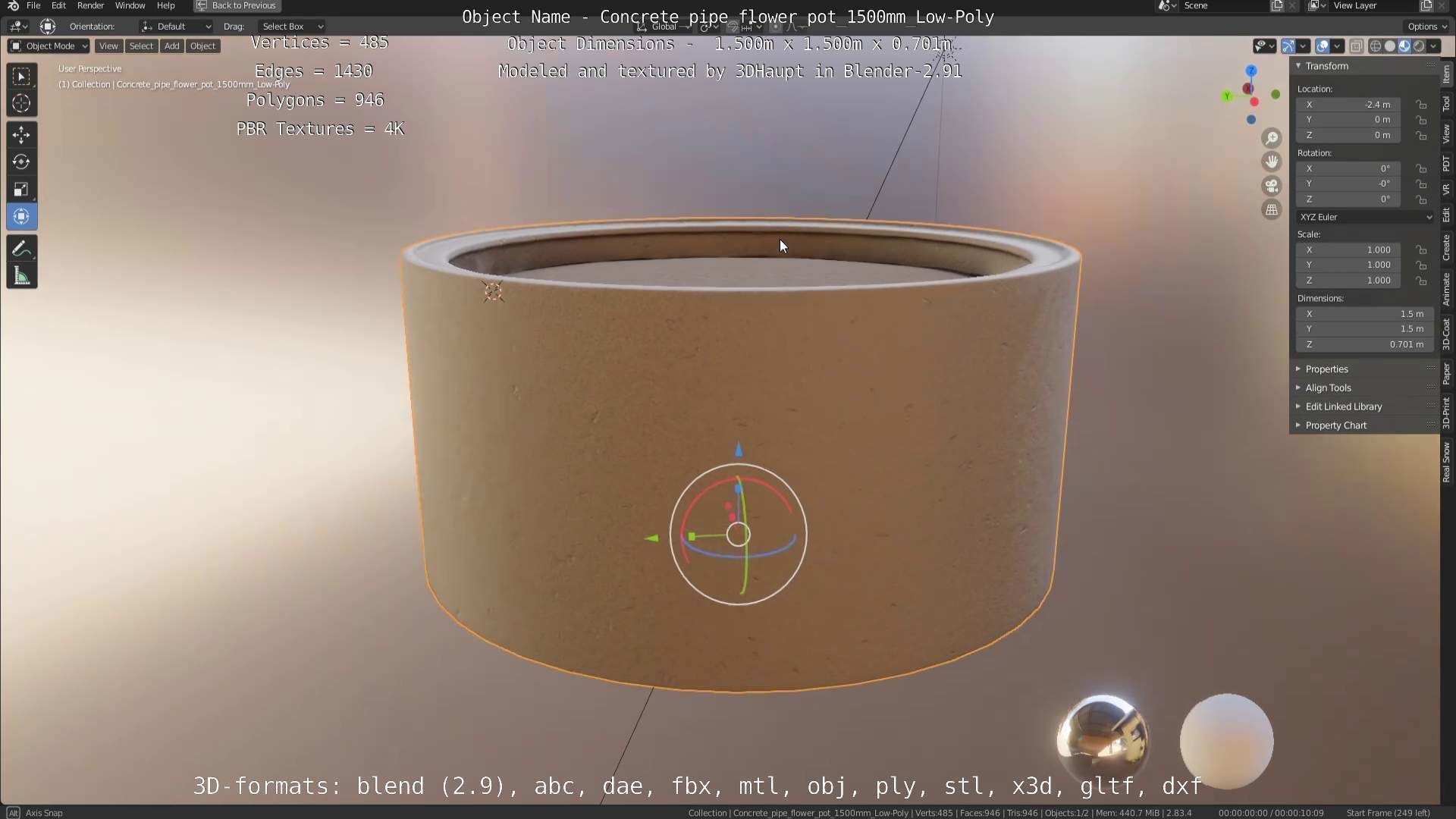Open the Render menu

pyautogui.click(x=90, y=5)
